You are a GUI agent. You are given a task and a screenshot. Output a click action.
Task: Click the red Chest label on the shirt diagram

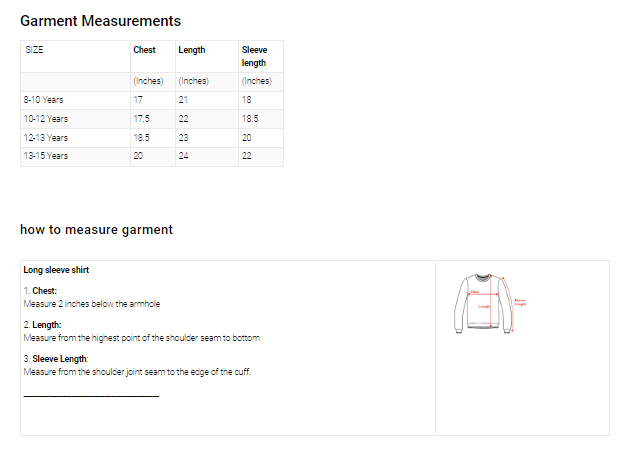point(475,292)
